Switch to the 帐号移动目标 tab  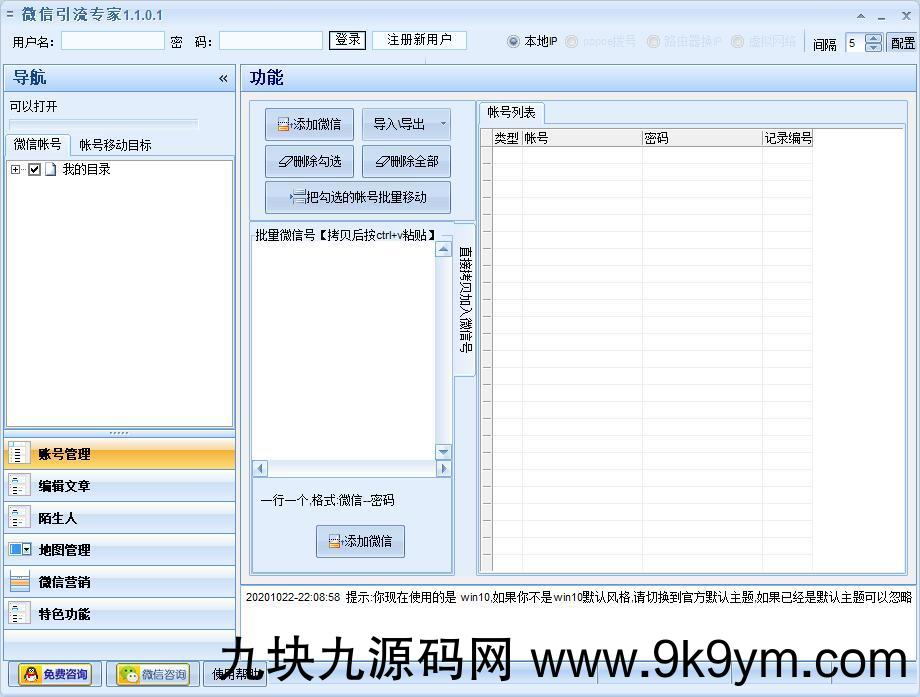tap(115, 145)
